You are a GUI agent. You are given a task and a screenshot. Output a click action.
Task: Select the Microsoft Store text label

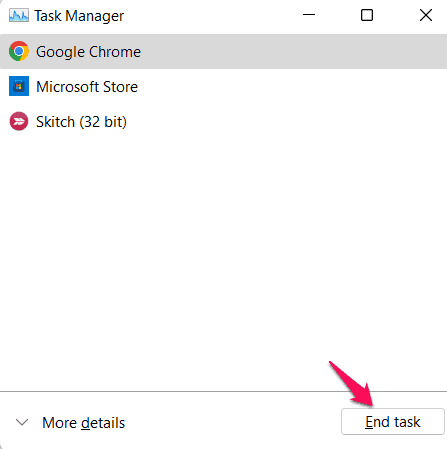tap(87, 87)
